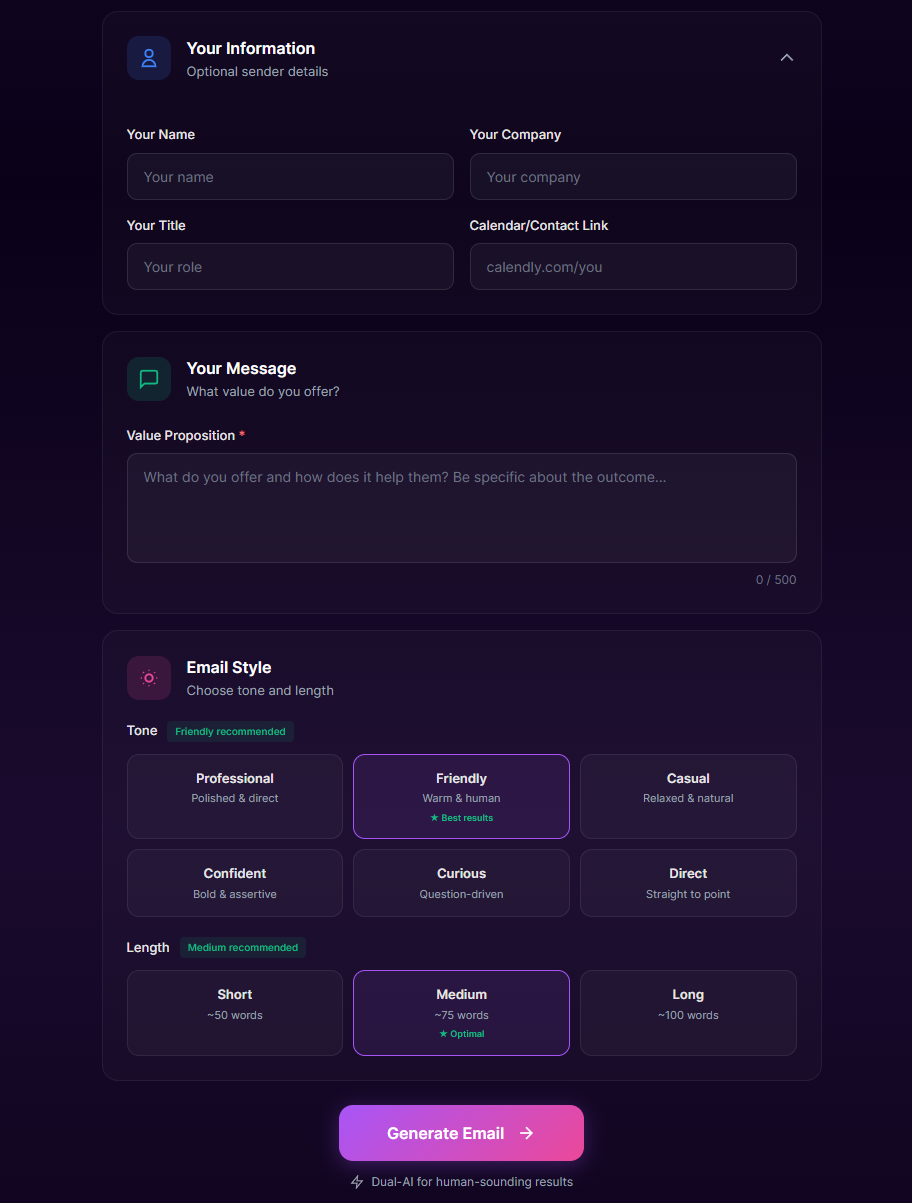
Task: Click the red asterisk beside Value Proposition
Action: 240,433
